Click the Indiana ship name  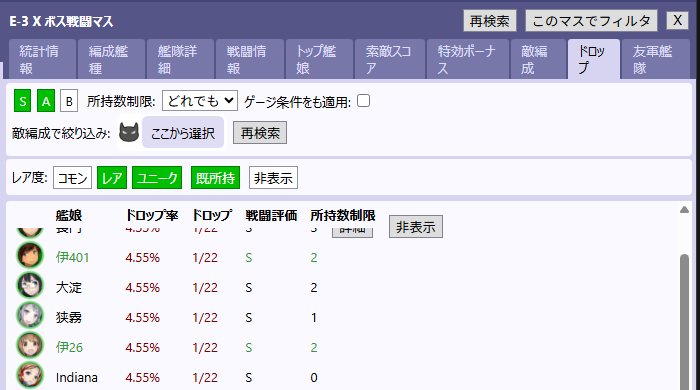pos(77,378)
